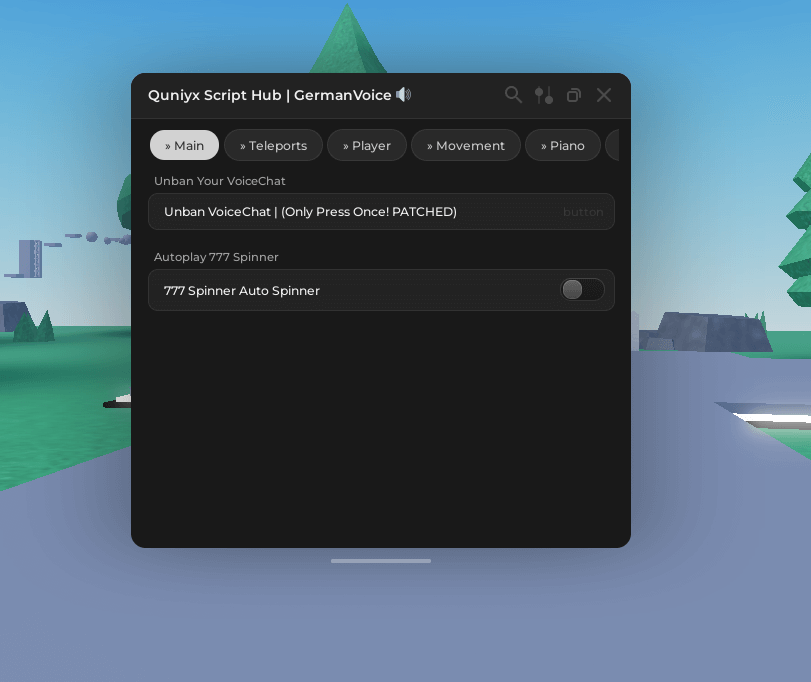Open the sliders settings icon
The height and width of the screenshot is (682, 811).
coord(544,95)
